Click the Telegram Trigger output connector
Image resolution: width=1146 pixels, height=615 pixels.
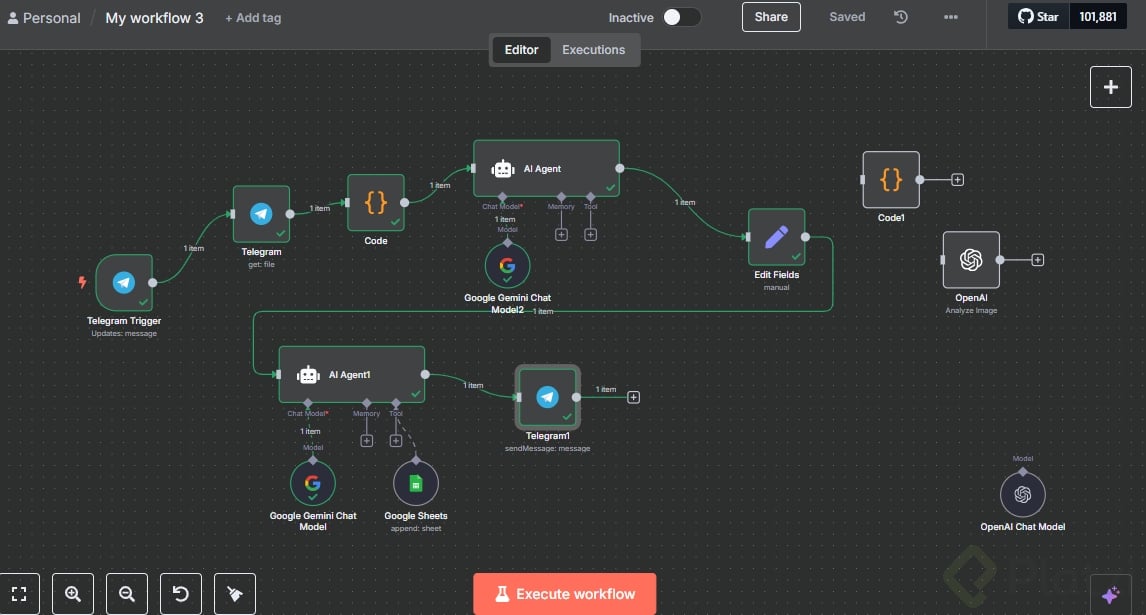(153, 282)
